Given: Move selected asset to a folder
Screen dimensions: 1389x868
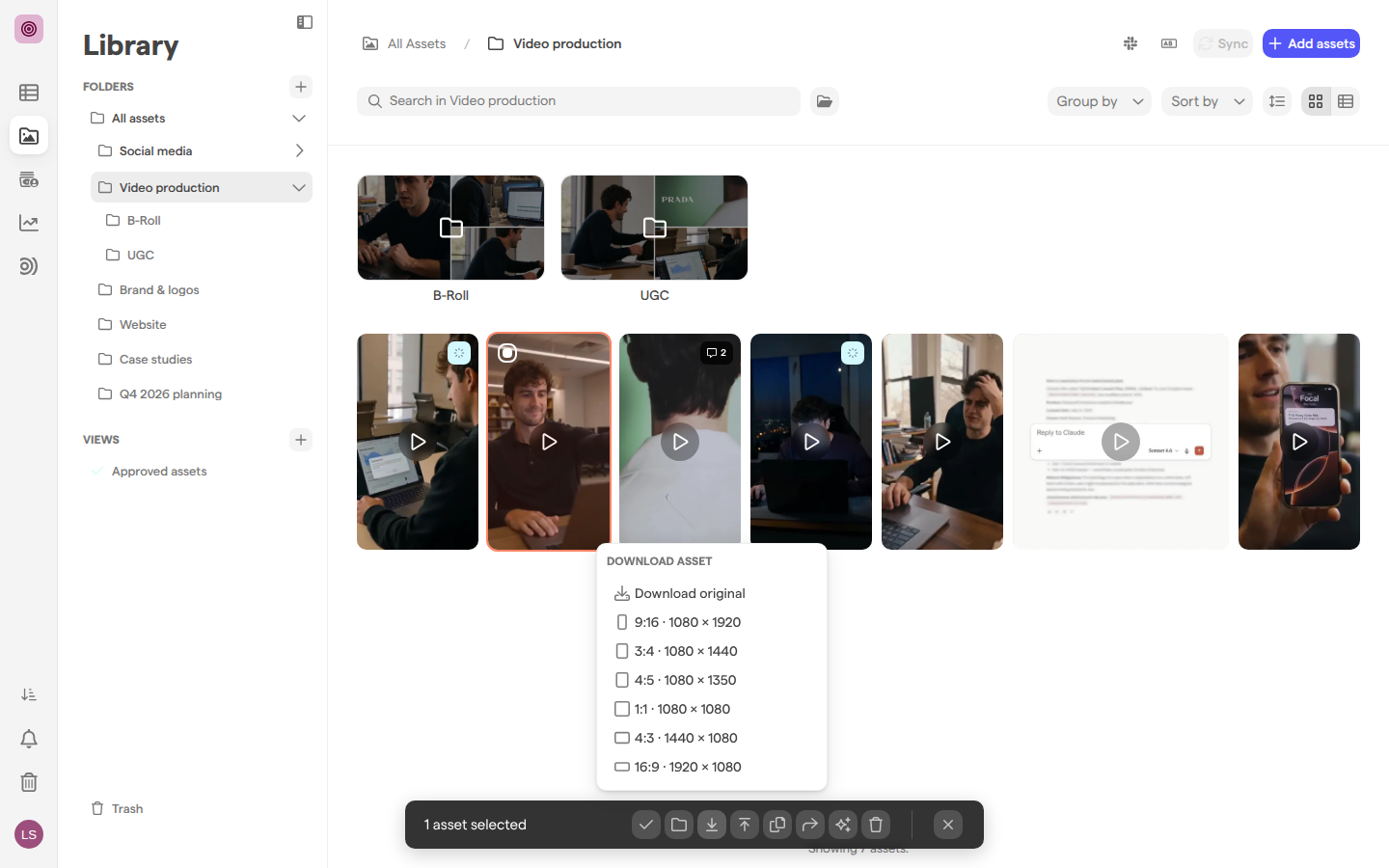Looking at the screenshot, I should click(x=679, y=825).
